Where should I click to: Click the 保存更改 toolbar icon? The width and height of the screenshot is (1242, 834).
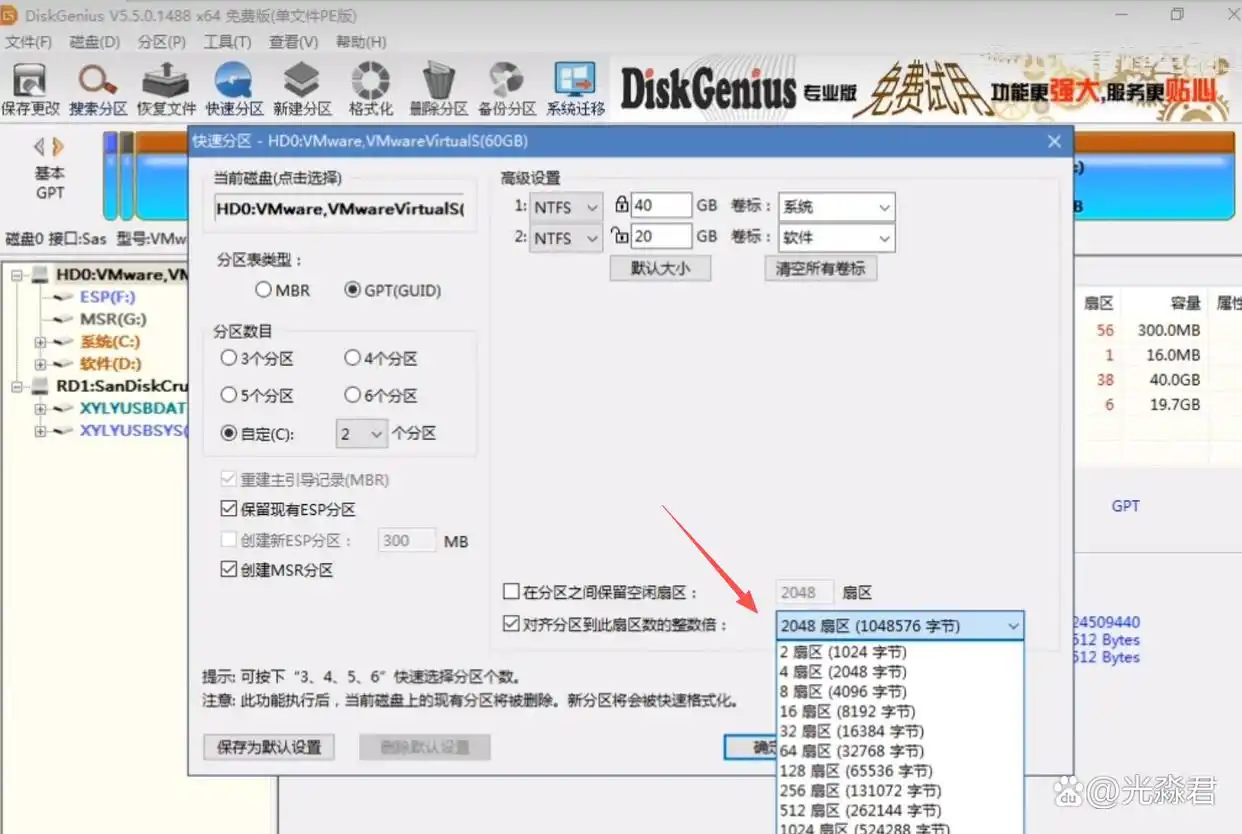pos(30,88)
